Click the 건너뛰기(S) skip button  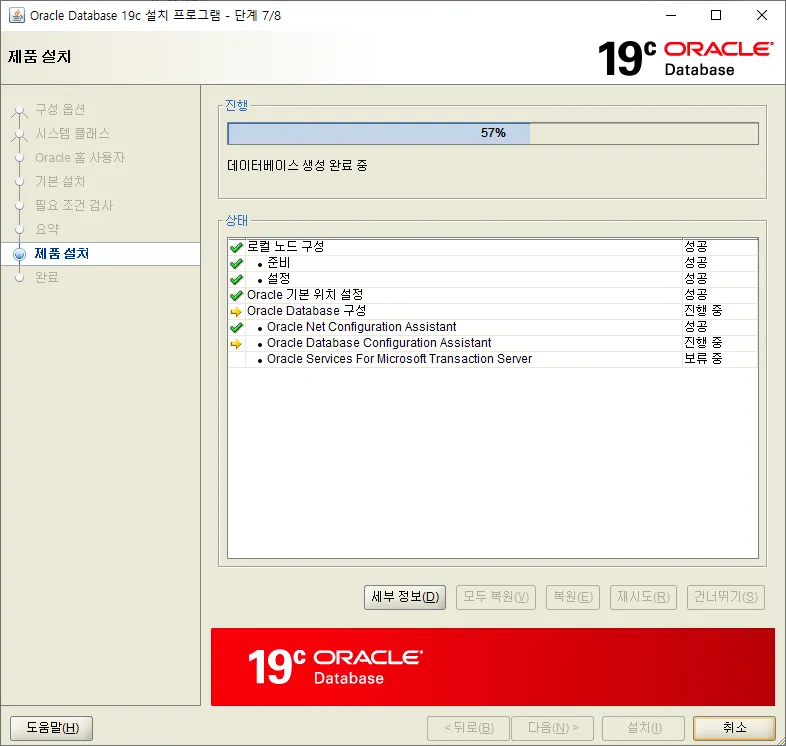point(726,597)
